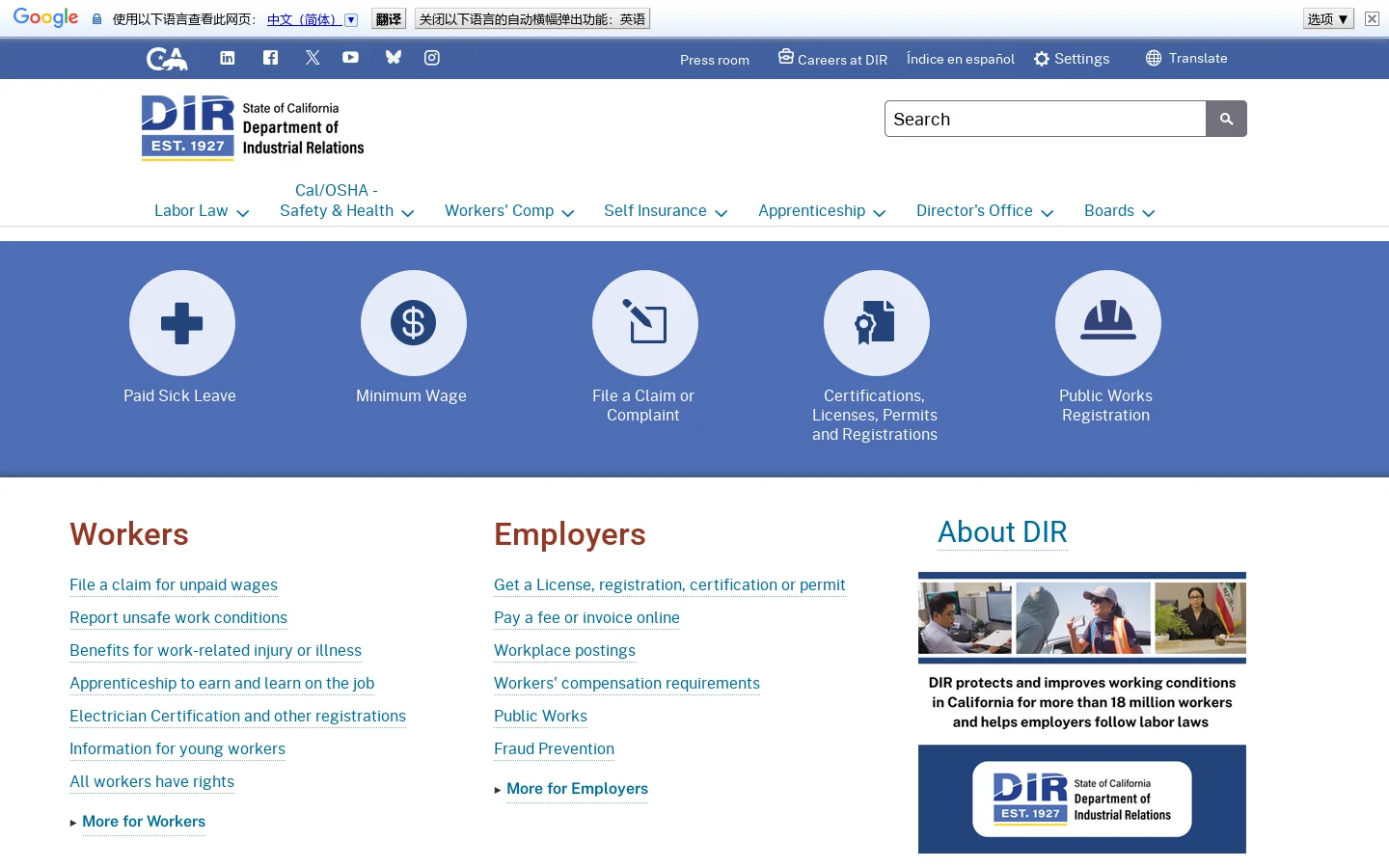Expand the Boards menu
This screenshot has height=868, width=1389.
(x=1119, y=211)
